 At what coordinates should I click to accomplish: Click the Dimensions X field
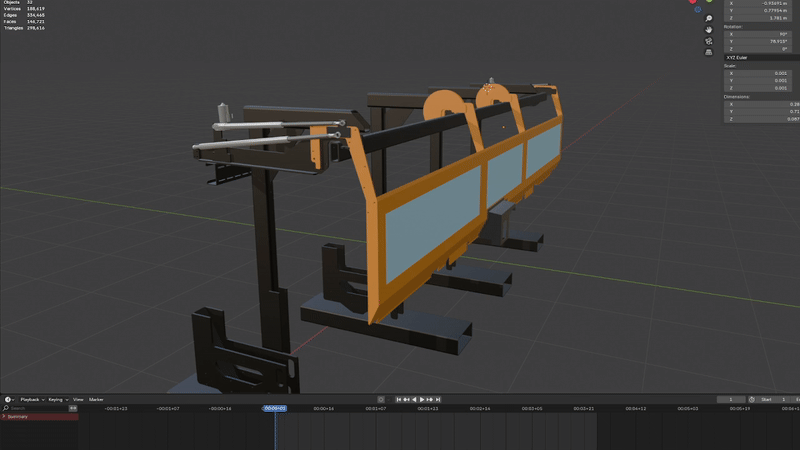point(762,104)
